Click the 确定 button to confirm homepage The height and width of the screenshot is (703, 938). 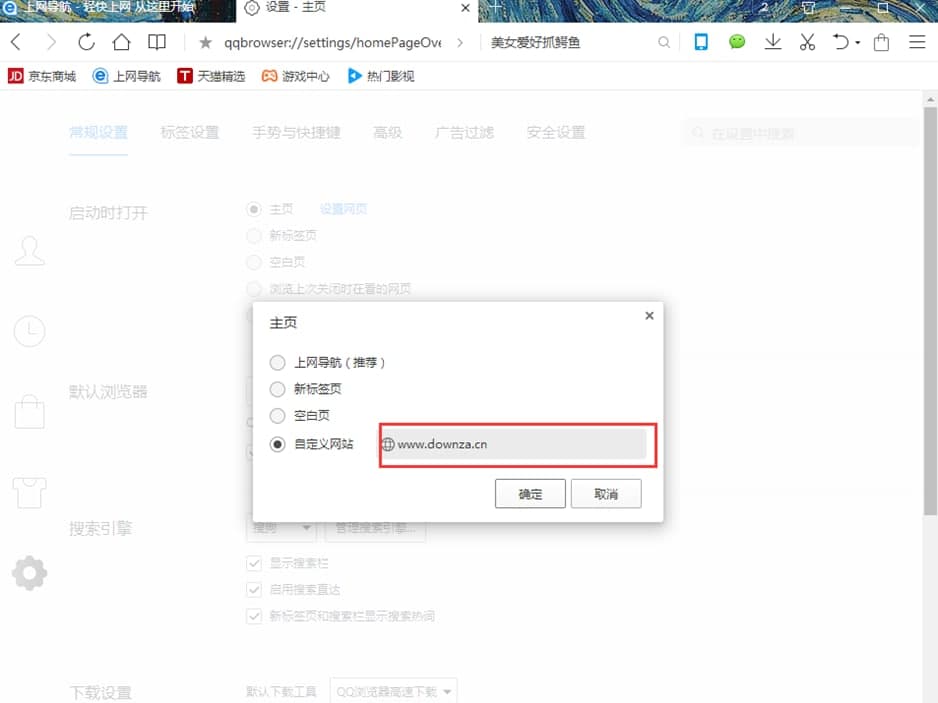tap(530, 493)
